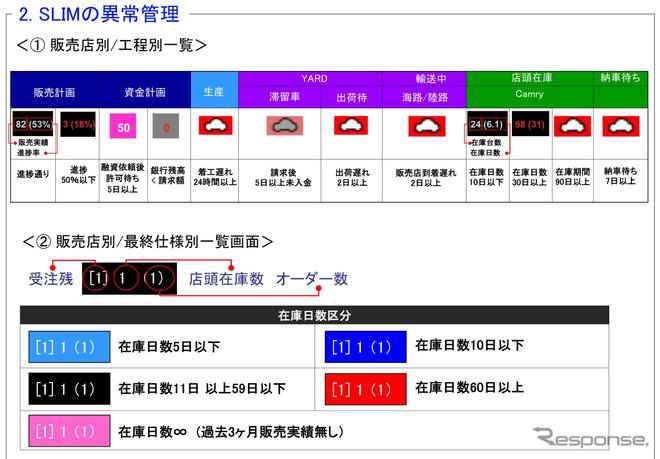660x459 pixels.
Task: Click the 受注残 label
Action: click(51, 279)
